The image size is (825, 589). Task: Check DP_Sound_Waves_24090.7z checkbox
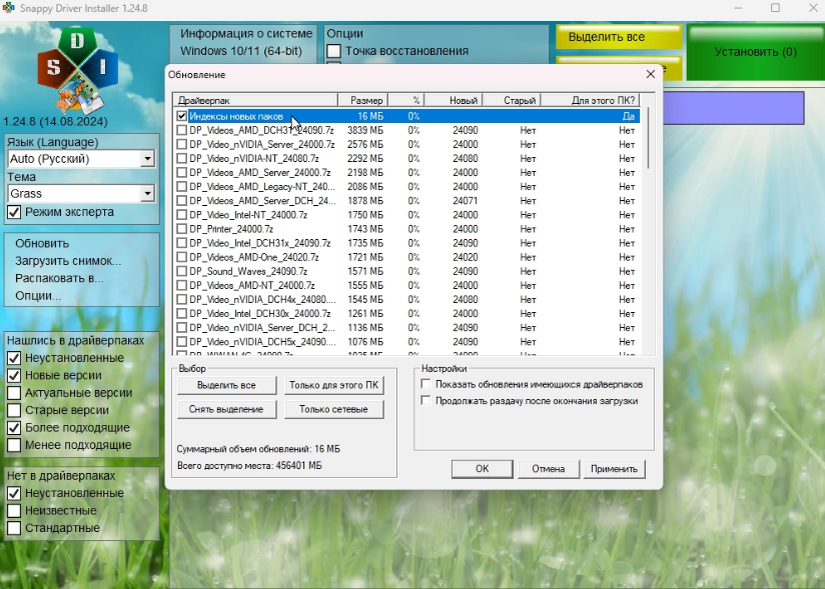[182, 271]
